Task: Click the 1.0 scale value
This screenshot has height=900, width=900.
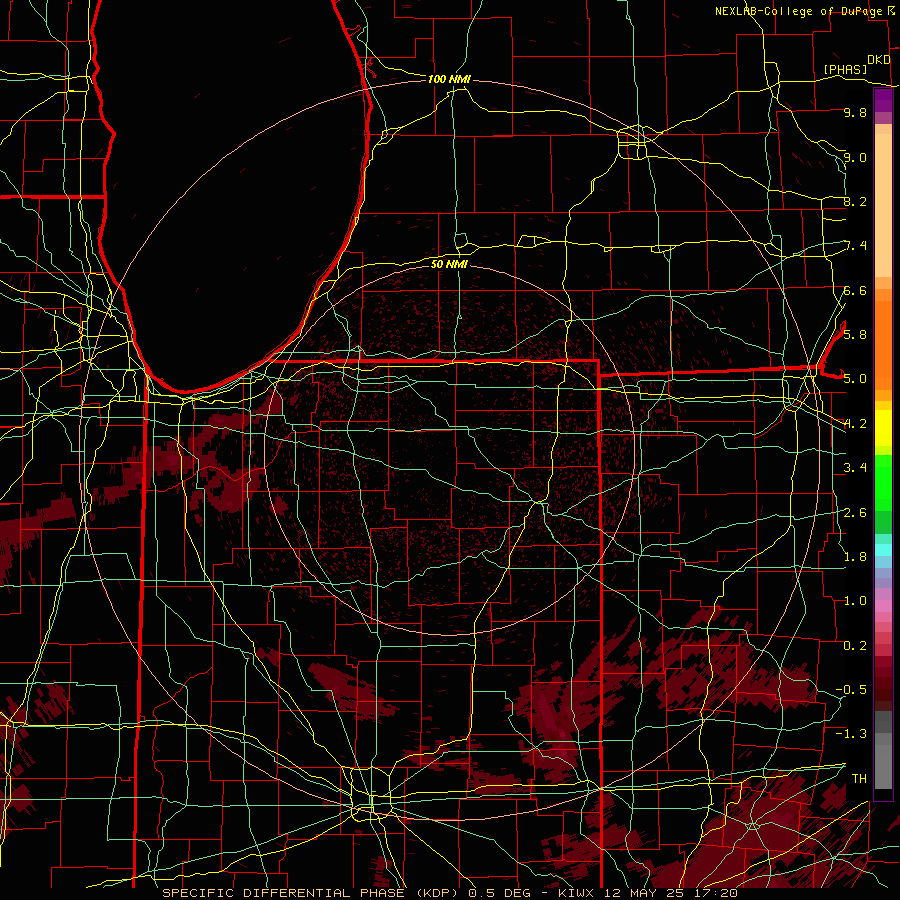Action: 855,600
